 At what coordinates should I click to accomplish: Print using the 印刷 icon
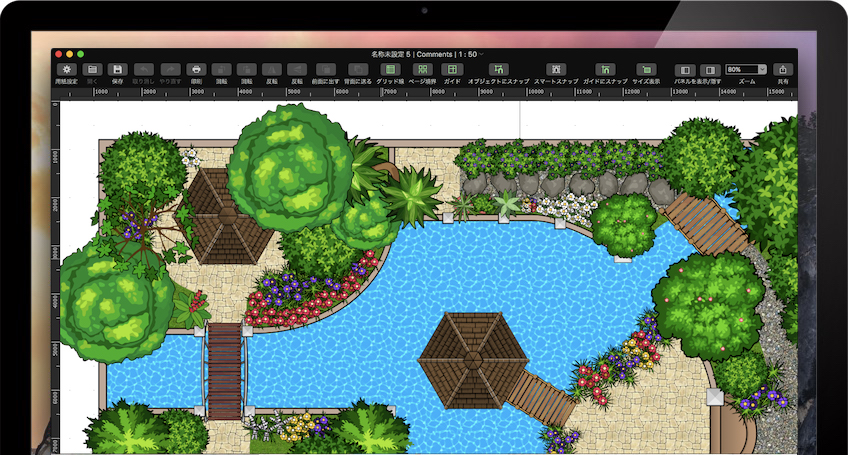tap(196, 69)
